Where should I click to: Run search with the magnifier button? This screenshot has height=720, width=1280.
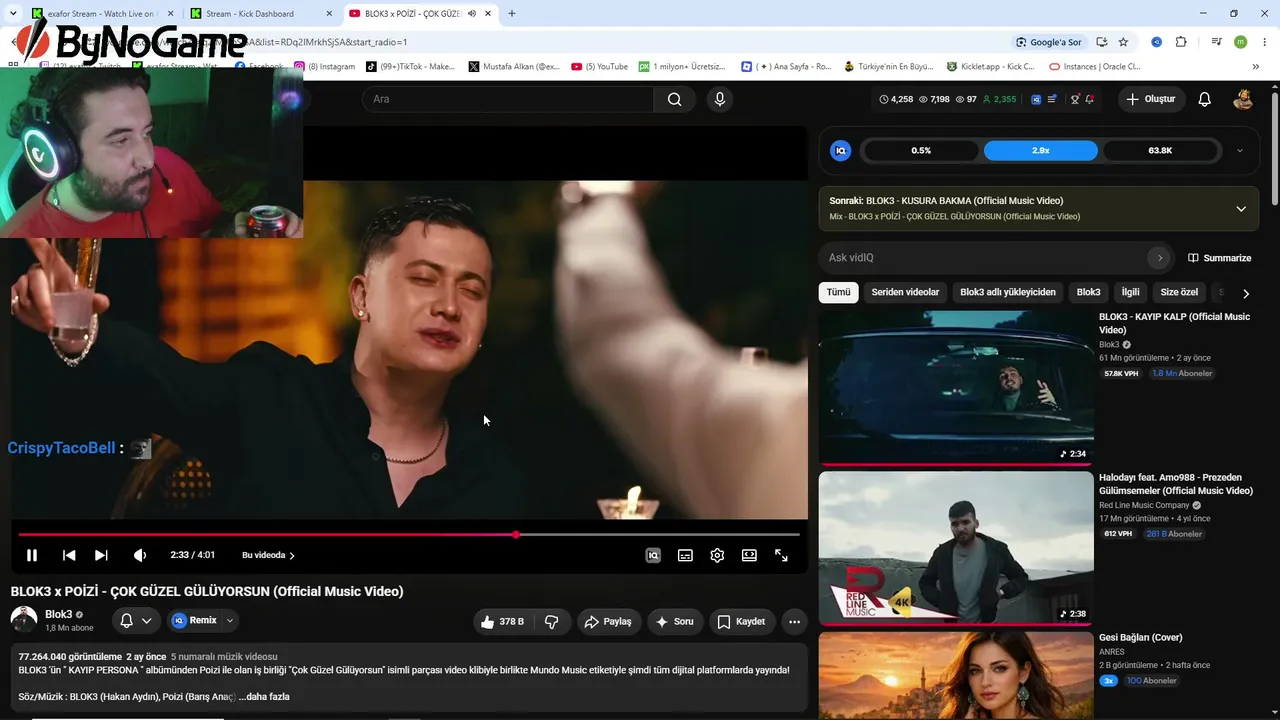675,99
